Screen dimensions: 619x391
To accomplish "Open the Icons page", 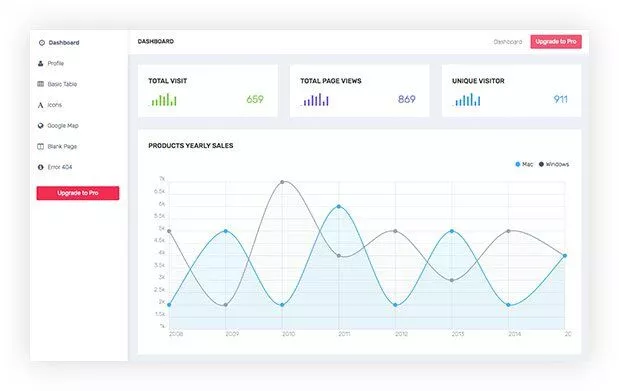I will (x=54, y=105).
